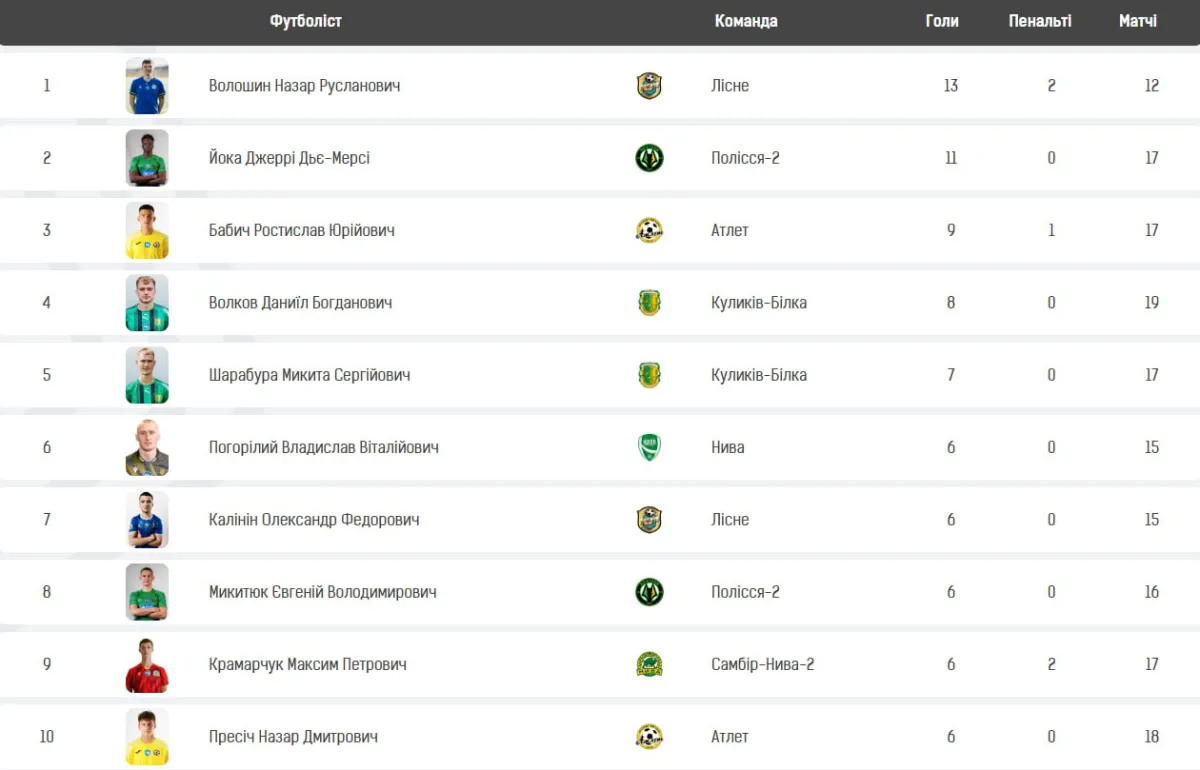
Task: Open Крамарчук Максим player photo
Action: tap(147, 664)
